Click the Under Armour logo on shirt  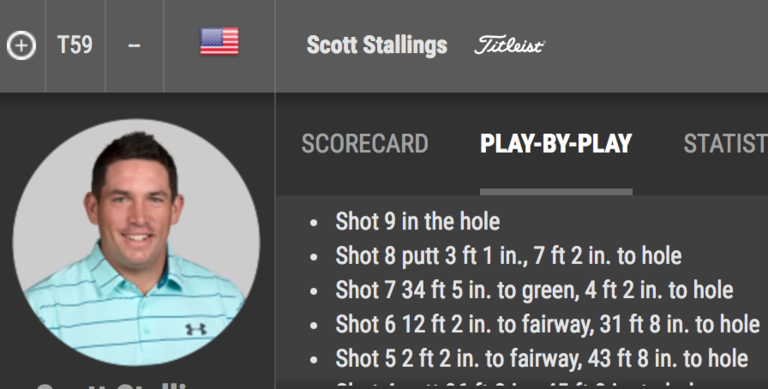195,329
